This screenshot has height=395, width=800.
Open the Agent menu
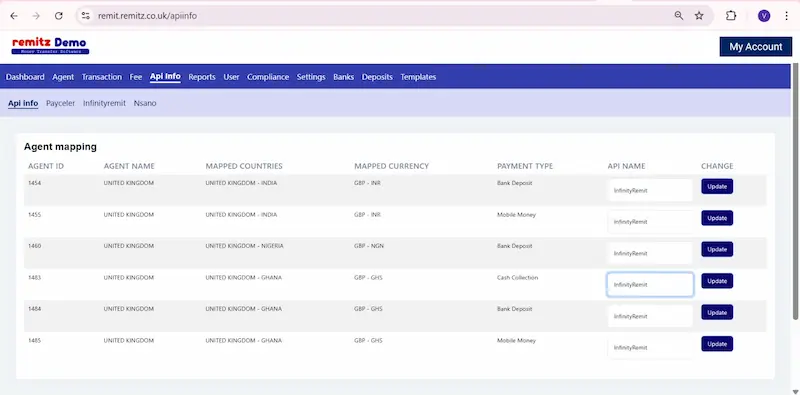(63, 77)
